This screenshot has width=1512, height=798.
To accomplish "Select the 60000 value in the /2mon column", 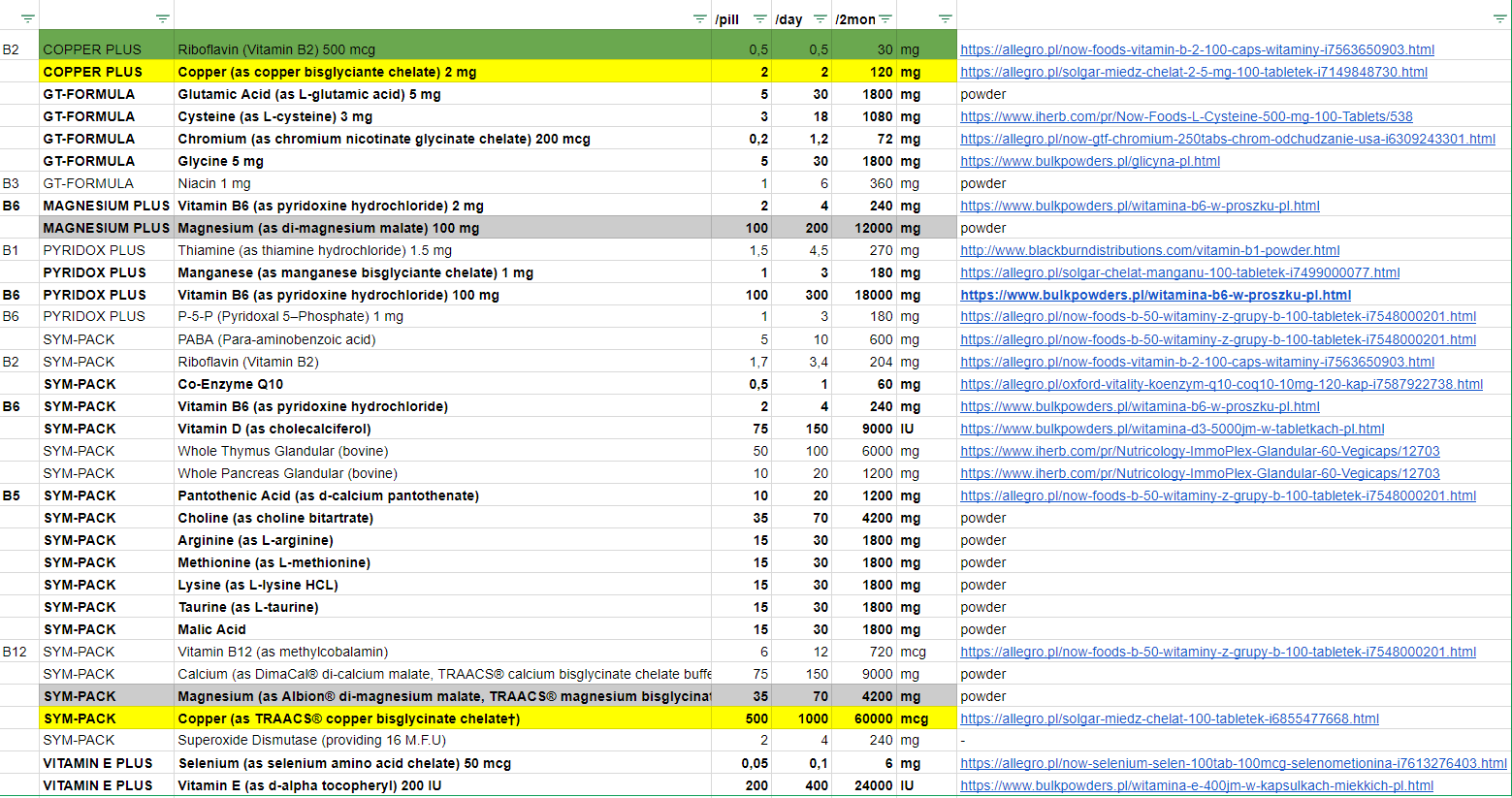I will pyautogui.click(x=864, y=718).
